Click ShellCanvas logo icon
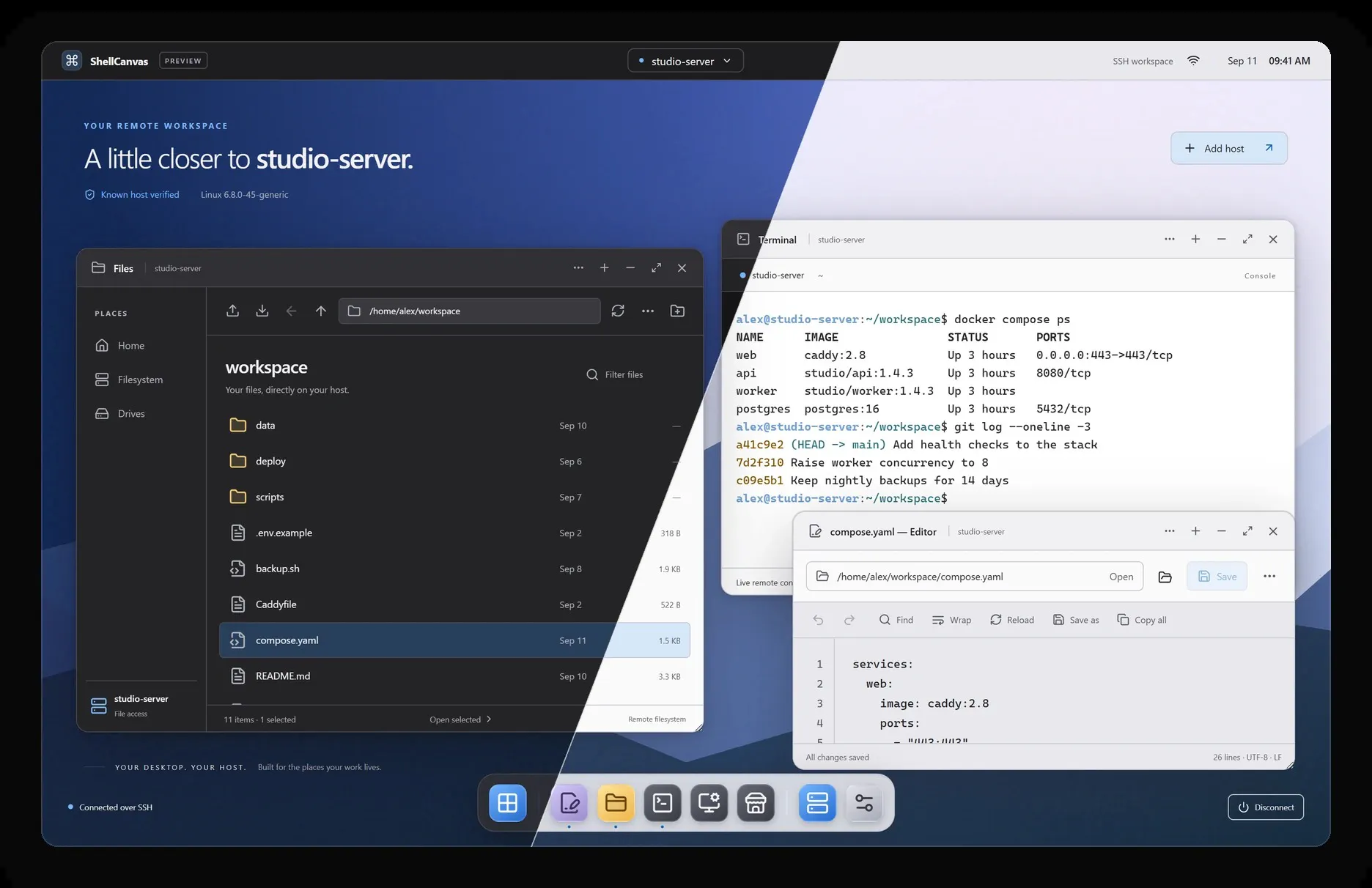The image size is (1372, 888). 72,61
